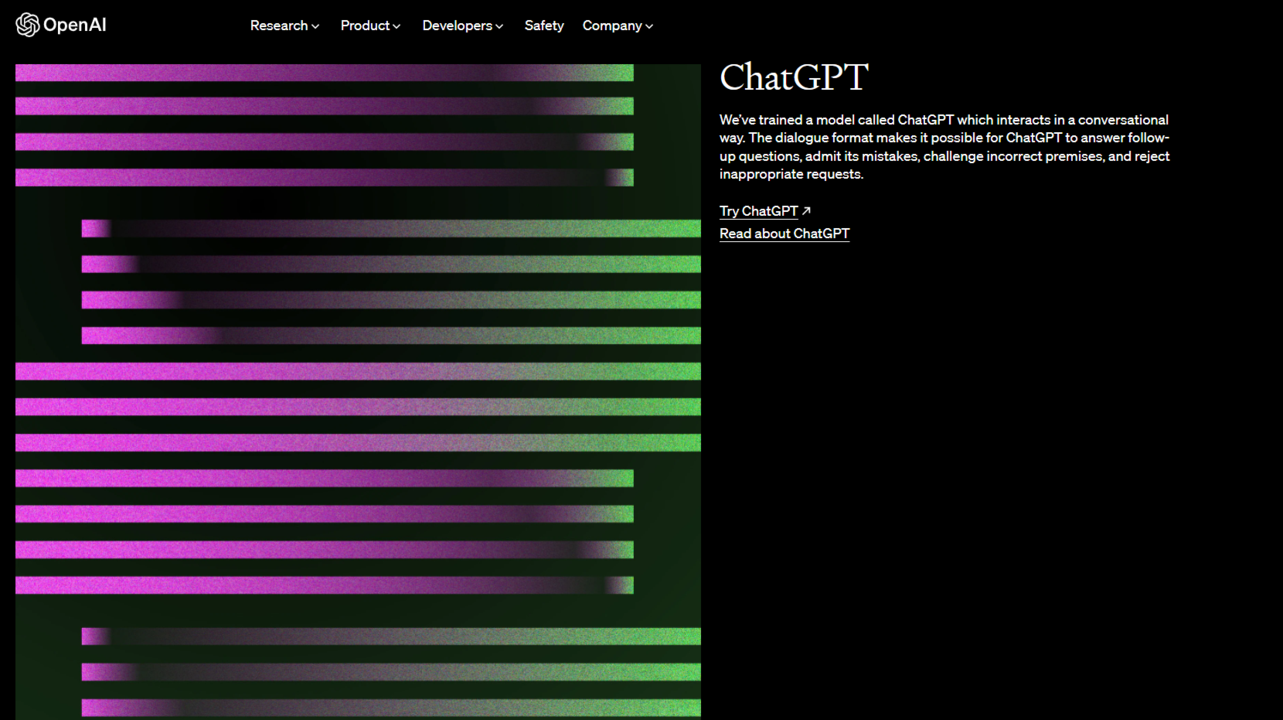Click the ChatGPT description paragraph
The image size is (1283, 720).
[x=945, y=147]
